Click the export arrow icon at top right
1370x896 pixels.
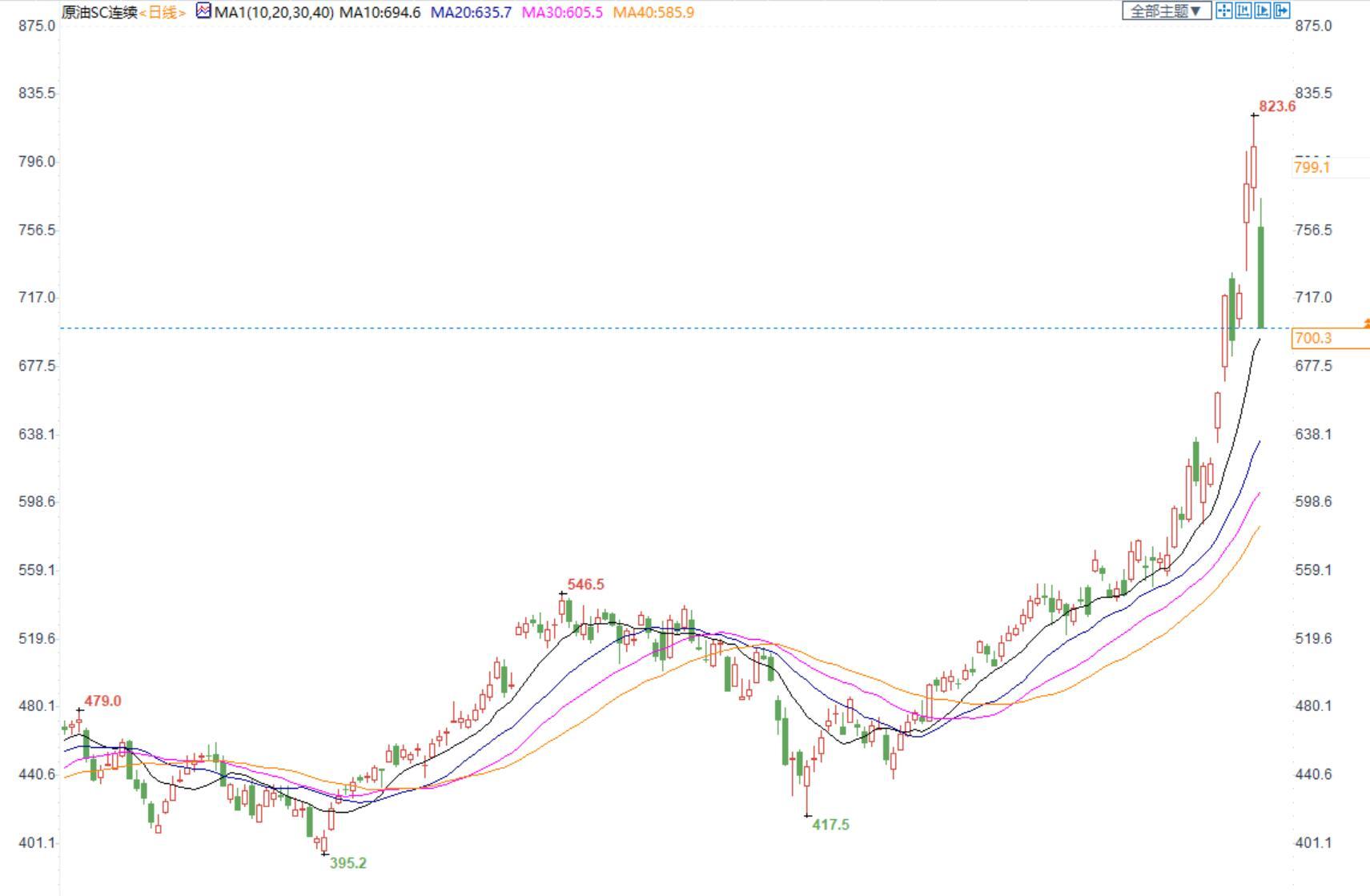pyautogui.click(x=1282, y=10)
